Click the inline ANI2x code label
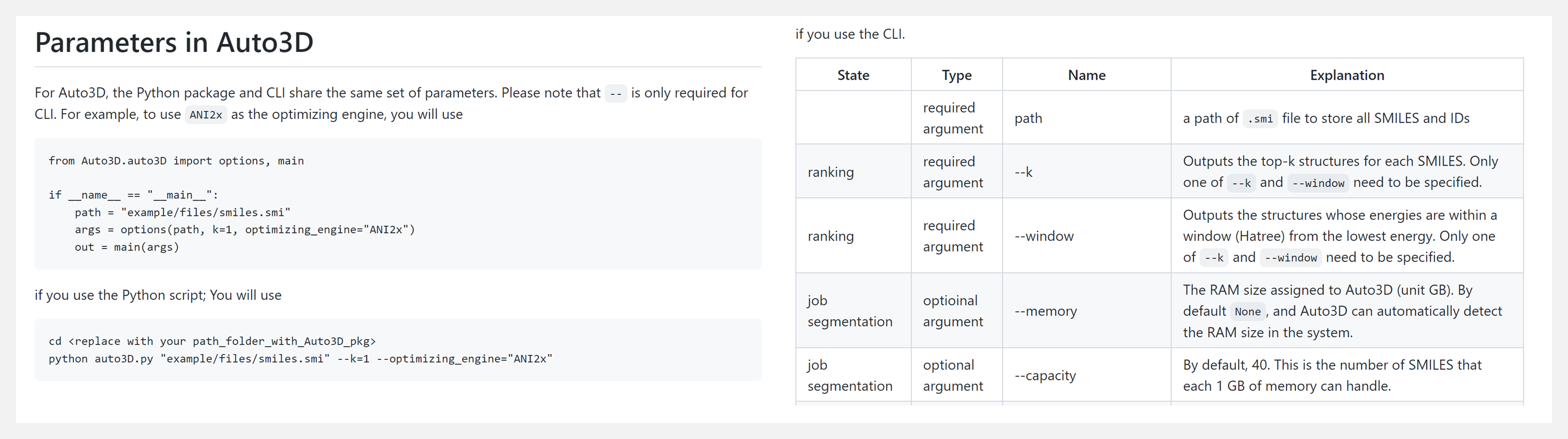The height and width of the screenshot is (439, 1568). coord(206,115)
